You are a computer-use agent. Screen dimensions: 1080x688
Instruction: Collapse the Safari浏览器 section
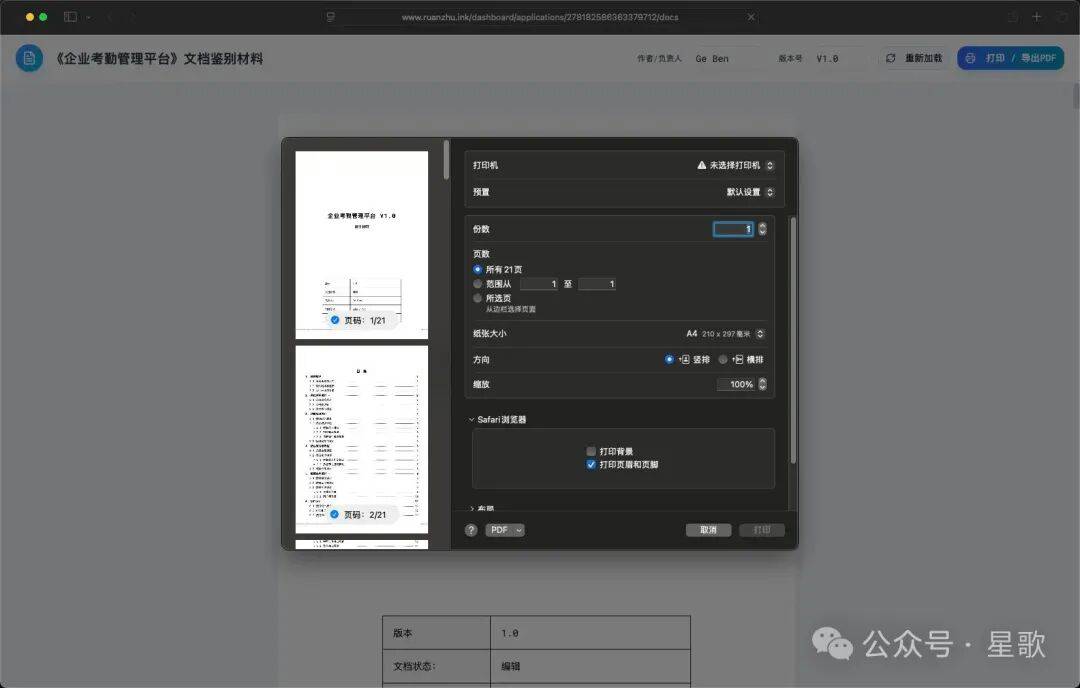coord(471,420)
